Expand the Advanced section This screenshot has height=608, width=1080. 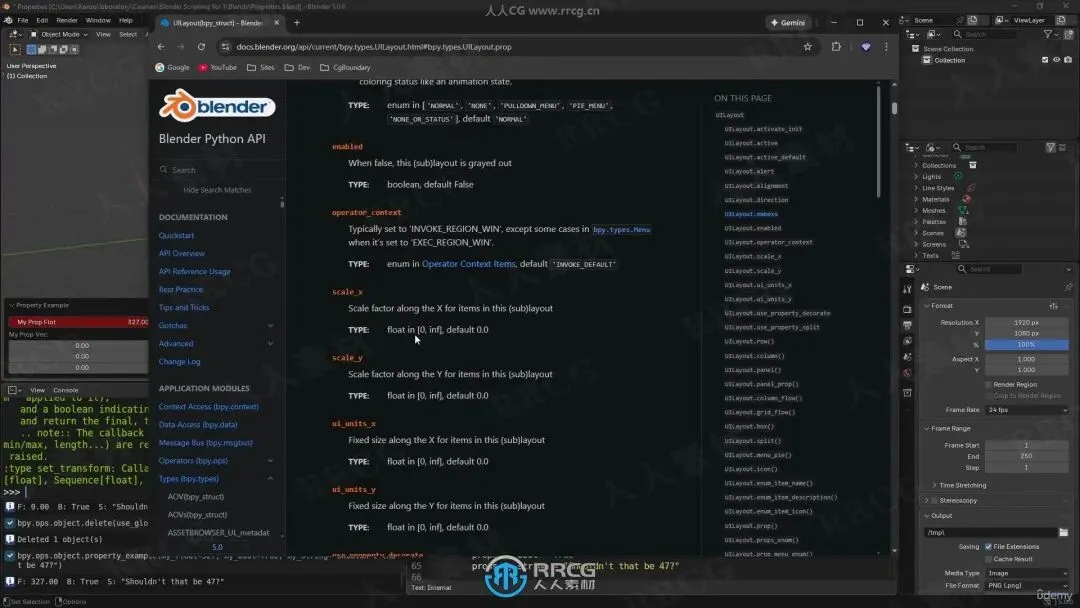pos(270,344)
